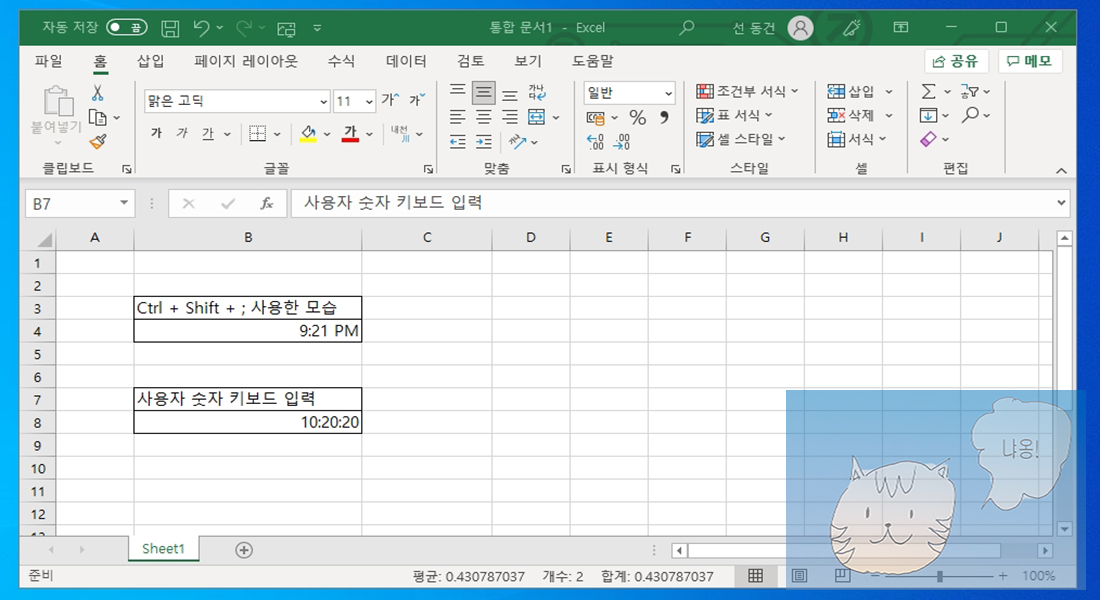
Task: Toggle the AutoSave switch
Action: tap(126, 27)
